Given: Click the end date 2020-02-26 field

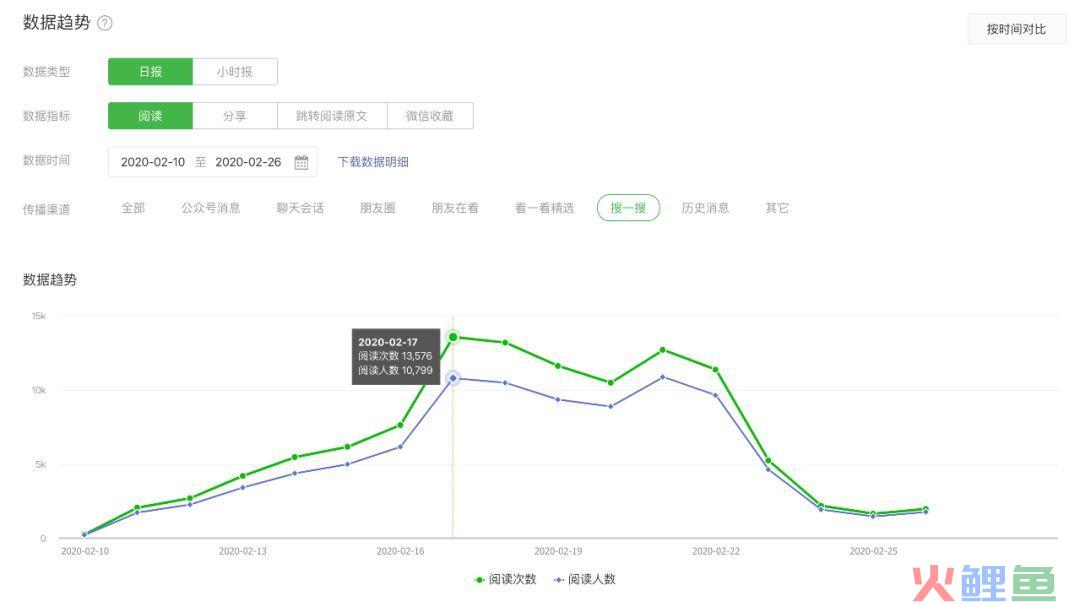Looking at the screenshot, I should pyautogui.click(x=248, y=162).
